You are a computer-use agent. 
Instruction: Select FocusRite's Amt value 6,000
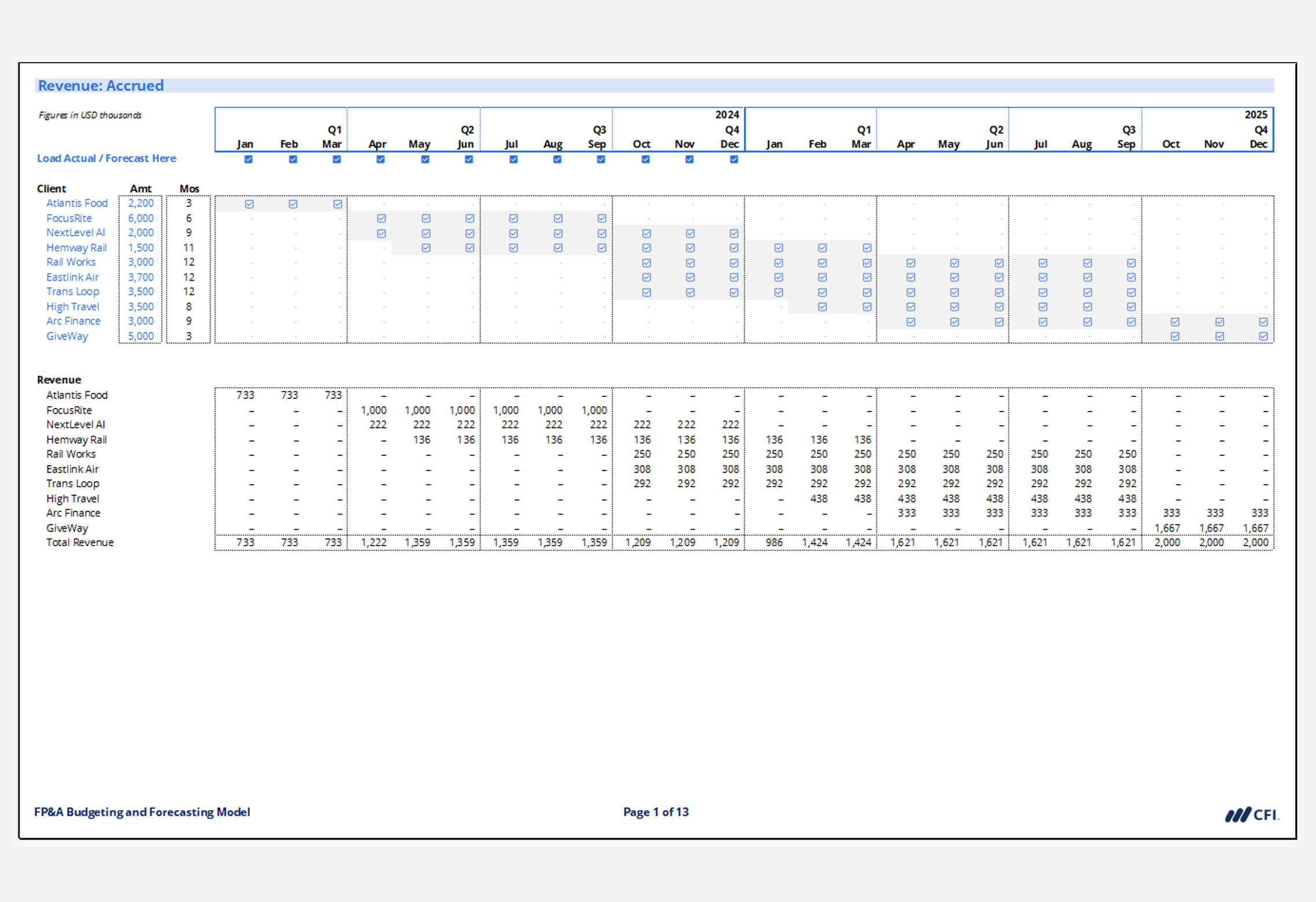click(x=141, y=218)
